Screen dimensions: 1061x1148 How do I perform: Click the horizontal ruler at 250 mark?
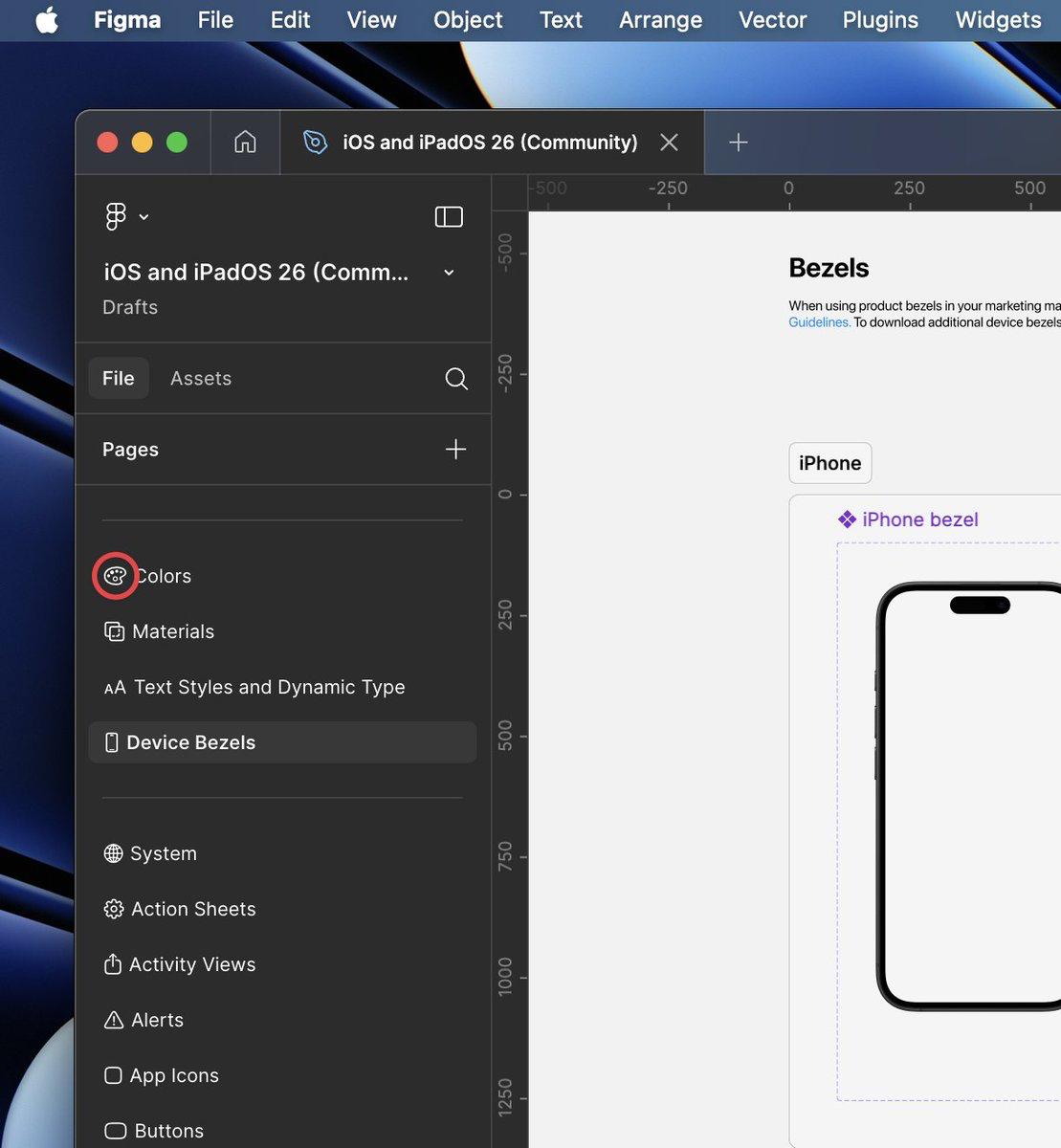(x=909, y=188)
